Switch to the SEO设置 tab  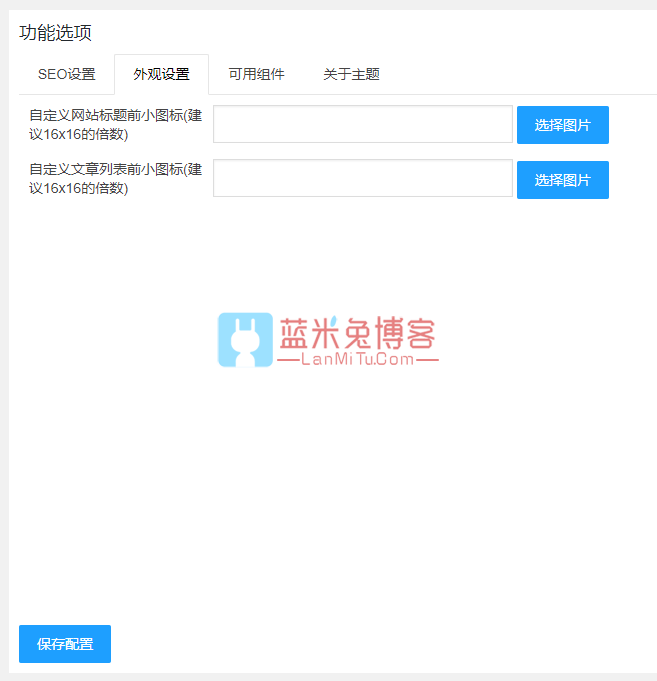tap(66, 74)
